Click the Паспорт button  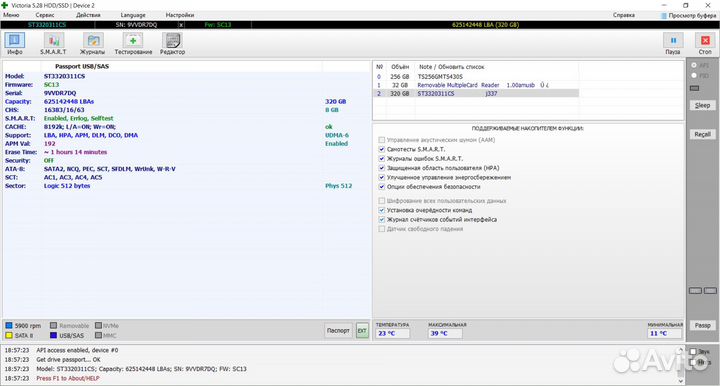tap(338, 330)
